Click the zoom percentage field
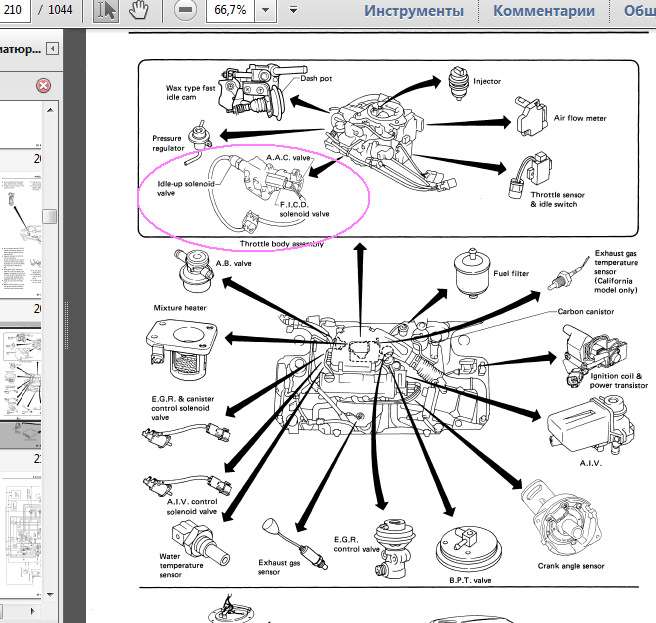 point(231,10)
